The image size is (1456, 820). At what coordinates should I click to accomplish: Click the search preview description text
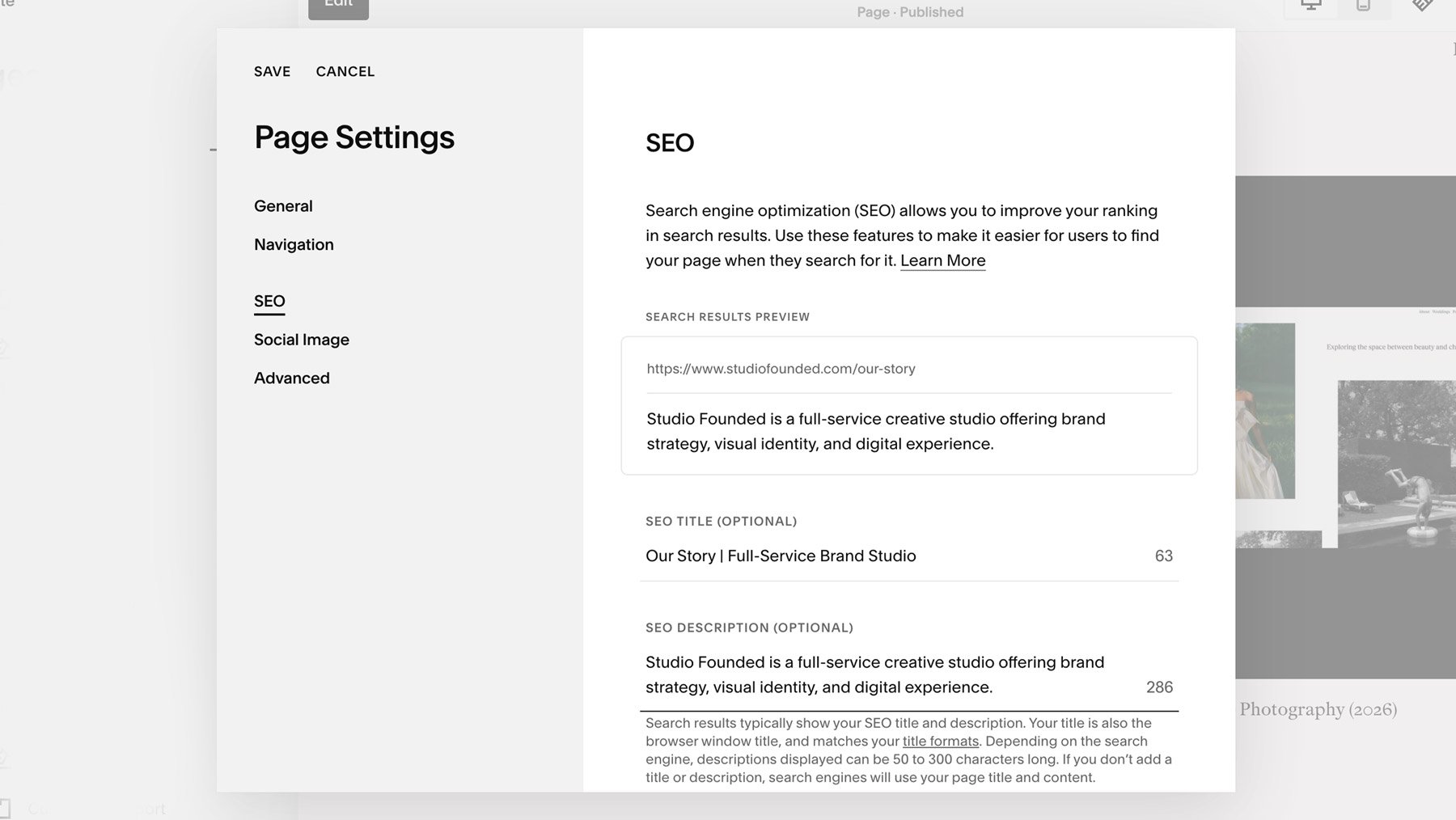coord(876,431)
